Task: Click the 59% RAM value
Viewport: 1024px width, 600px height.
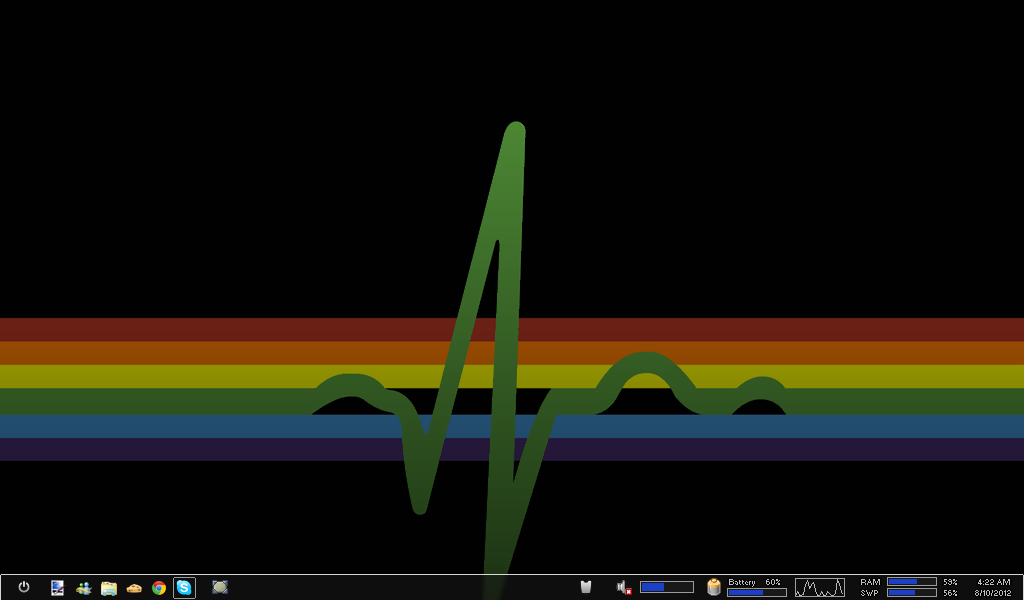Action: (x=950, y=582)
